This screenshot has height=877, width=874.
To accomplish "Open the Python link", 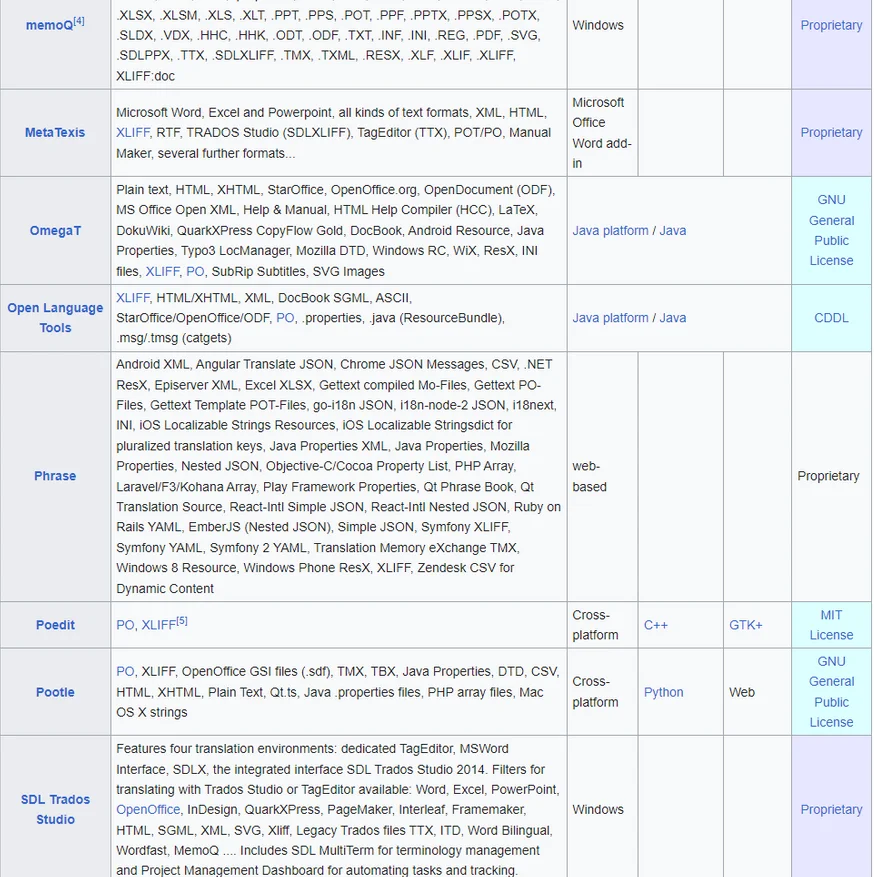I will (663, 692).
